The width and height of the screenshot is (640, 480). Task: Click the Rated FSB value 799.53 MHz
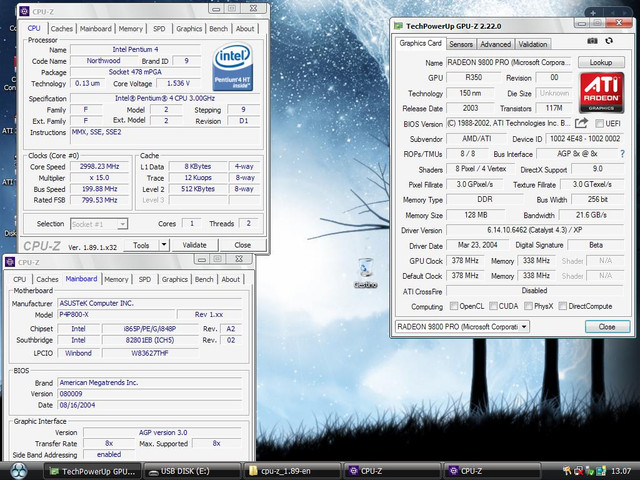pyautogui.click(x=100, y=200)
